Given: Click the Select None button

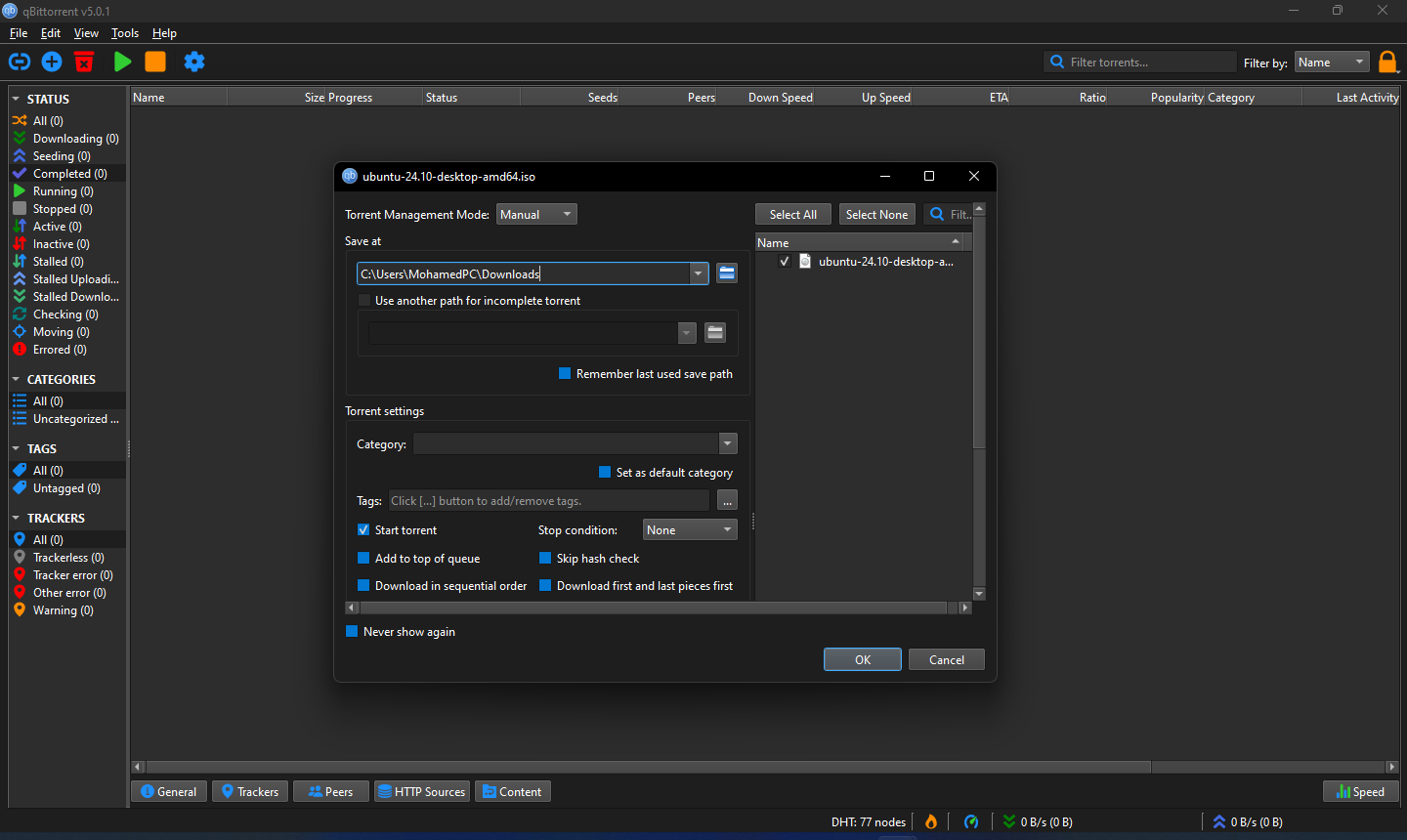Looking at the screenshot, I should pos(877,215).
